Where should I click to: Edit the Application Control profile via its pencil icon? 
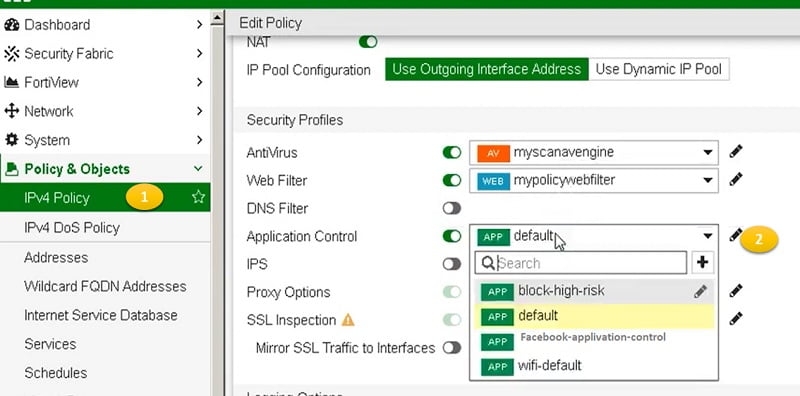735,235
